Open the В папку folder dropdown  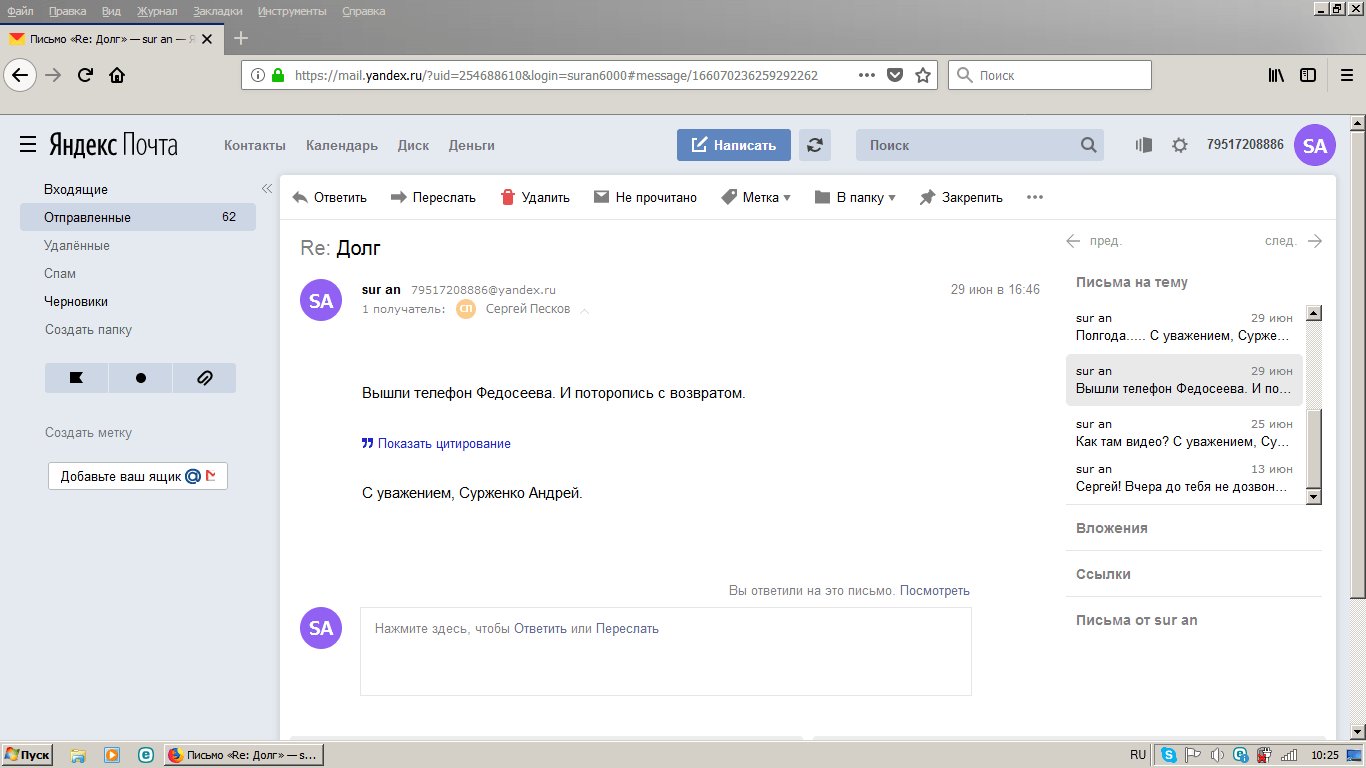click(855, 197)
